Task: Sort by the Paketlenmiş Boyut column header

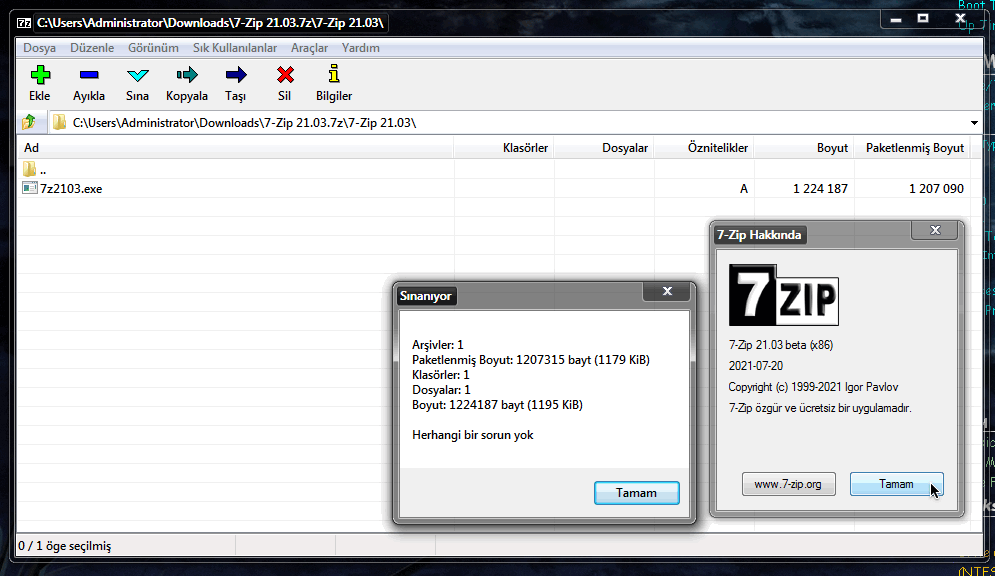Action: click(912, 148)
